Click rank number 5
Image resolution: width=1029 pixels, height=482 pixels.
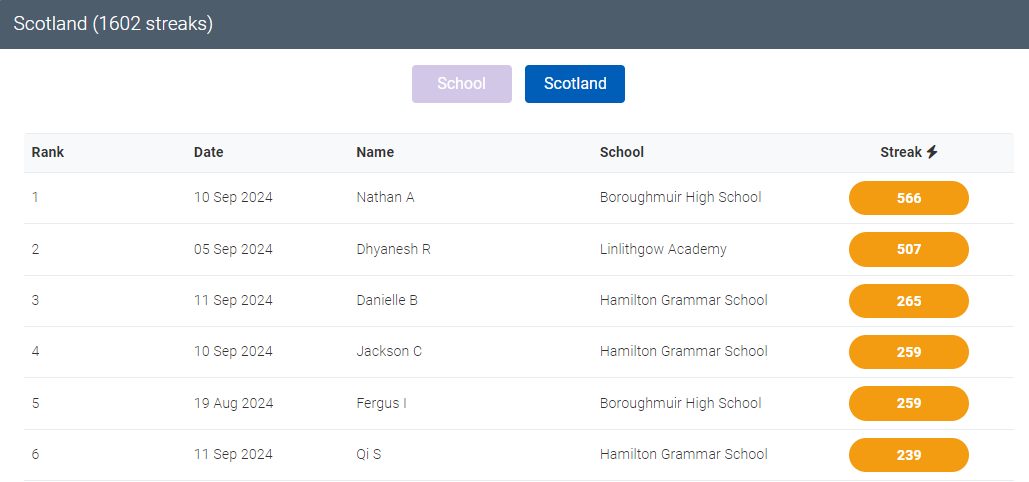click(35, 403)
